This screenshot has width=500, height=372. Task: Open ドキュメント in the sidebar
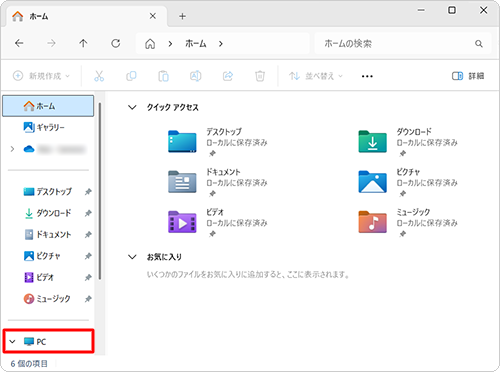coord(48,234)
